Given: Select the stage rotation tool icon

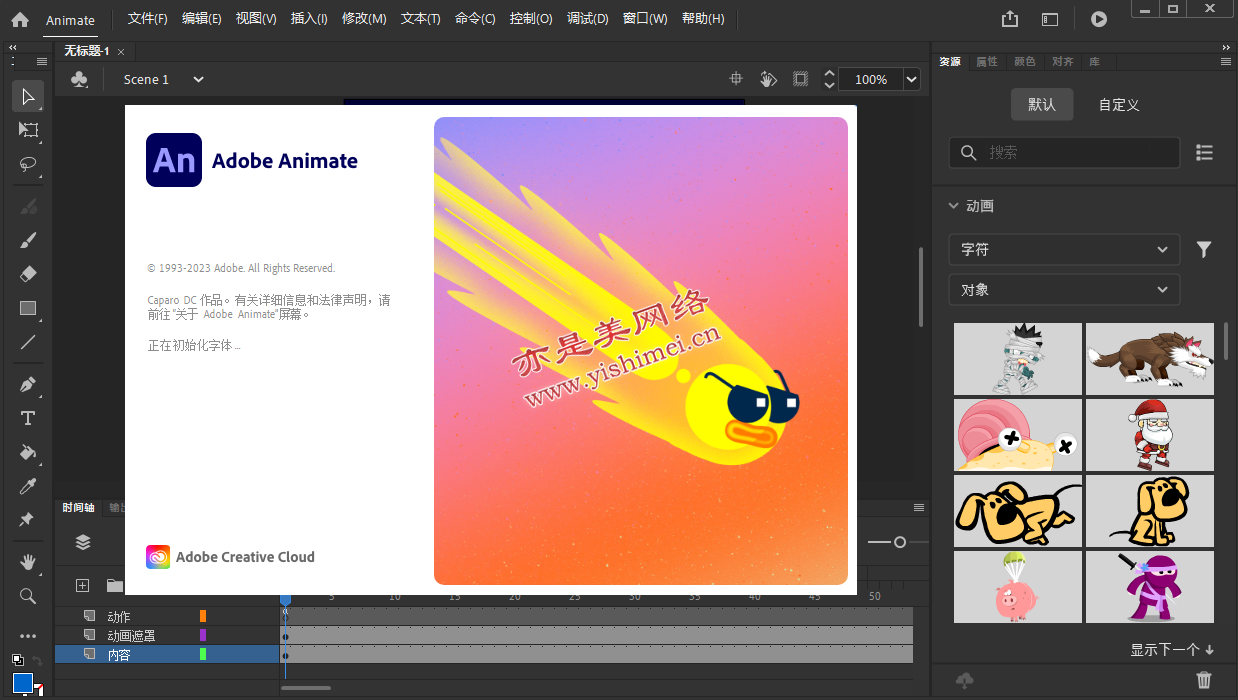Looking at the screenshot, I should 768,79.
